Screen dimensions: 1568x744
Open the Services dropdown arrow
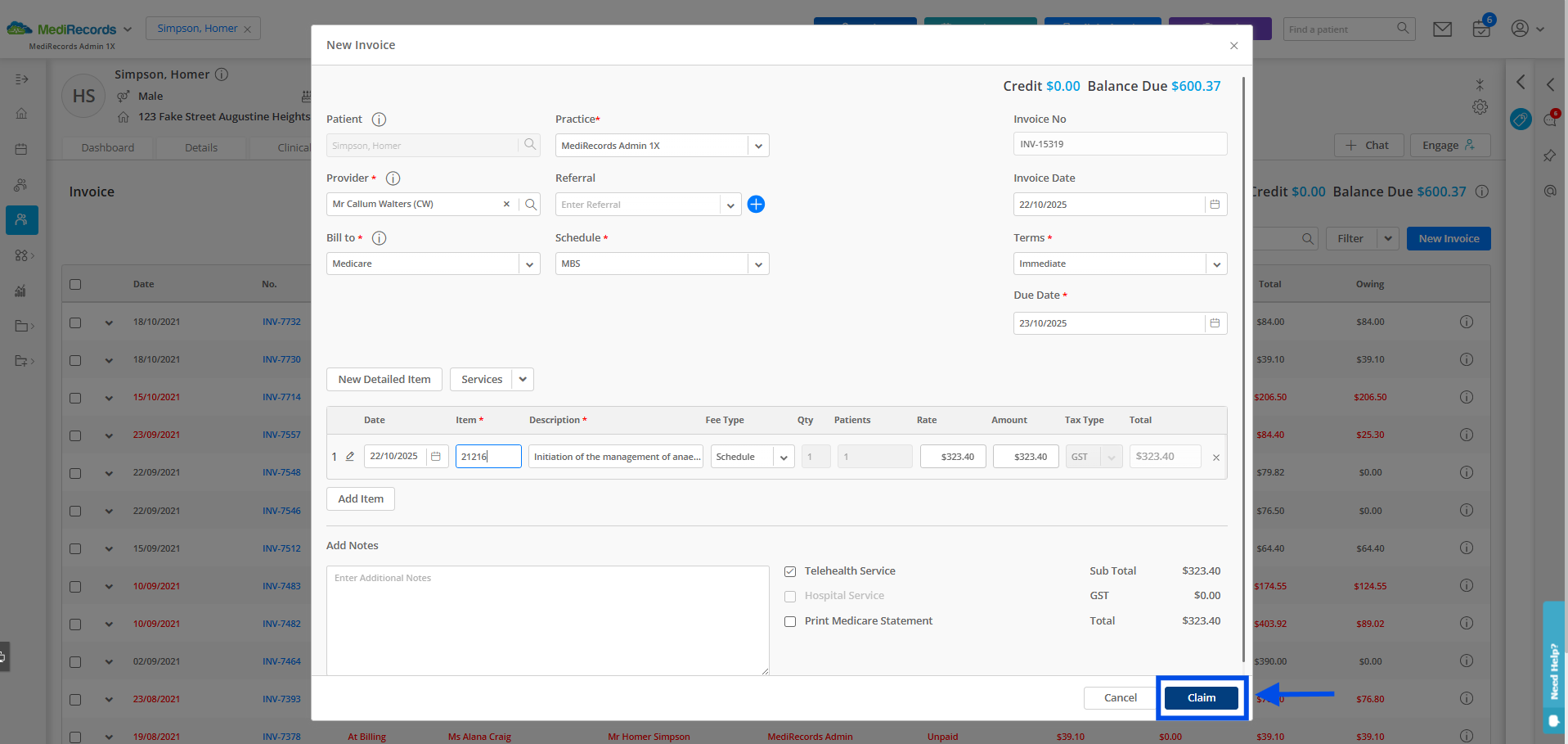coord(523,380)
